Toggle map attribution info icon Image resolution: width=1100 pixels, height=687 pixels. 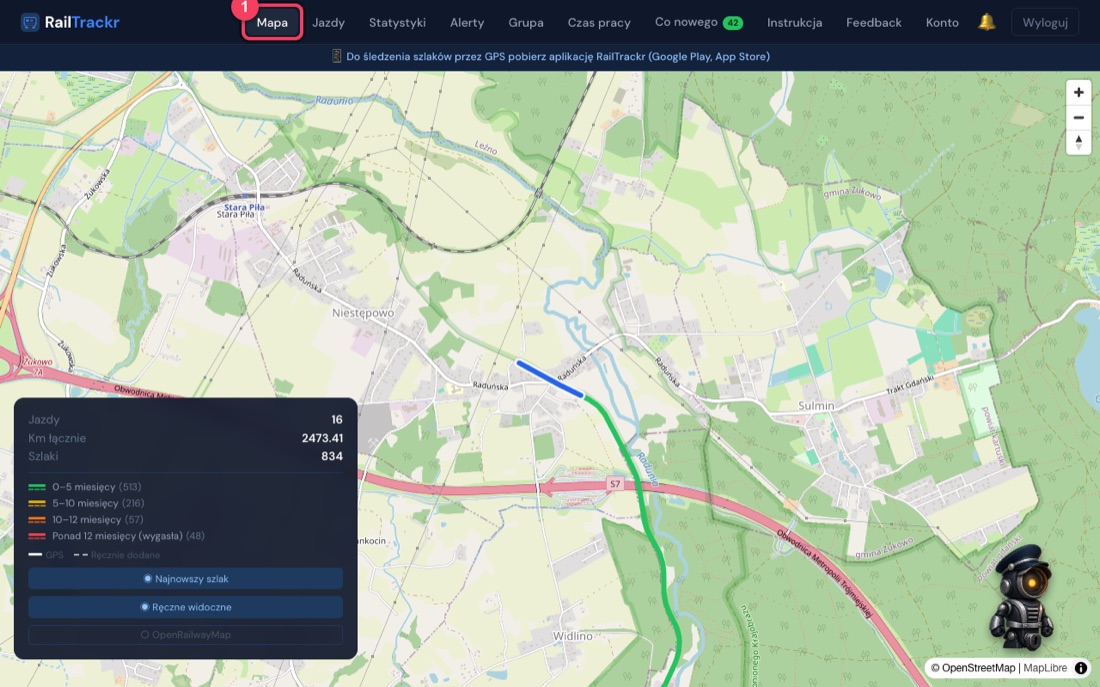click(x=1081, y=668)
